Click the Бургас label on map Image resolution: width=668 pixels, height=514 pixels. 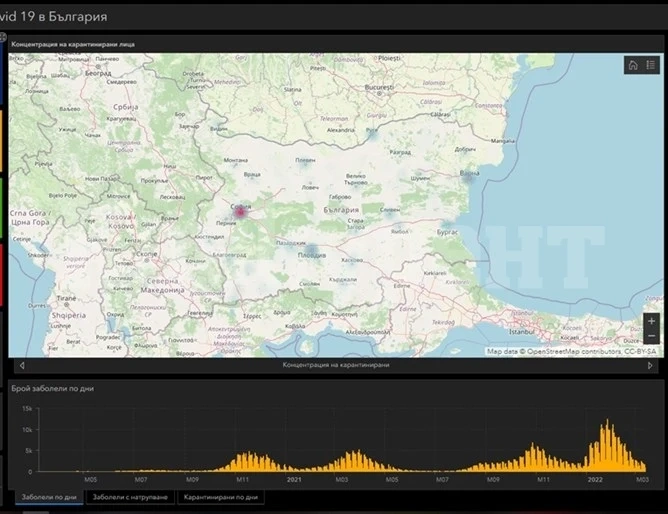tap(447, 232)
